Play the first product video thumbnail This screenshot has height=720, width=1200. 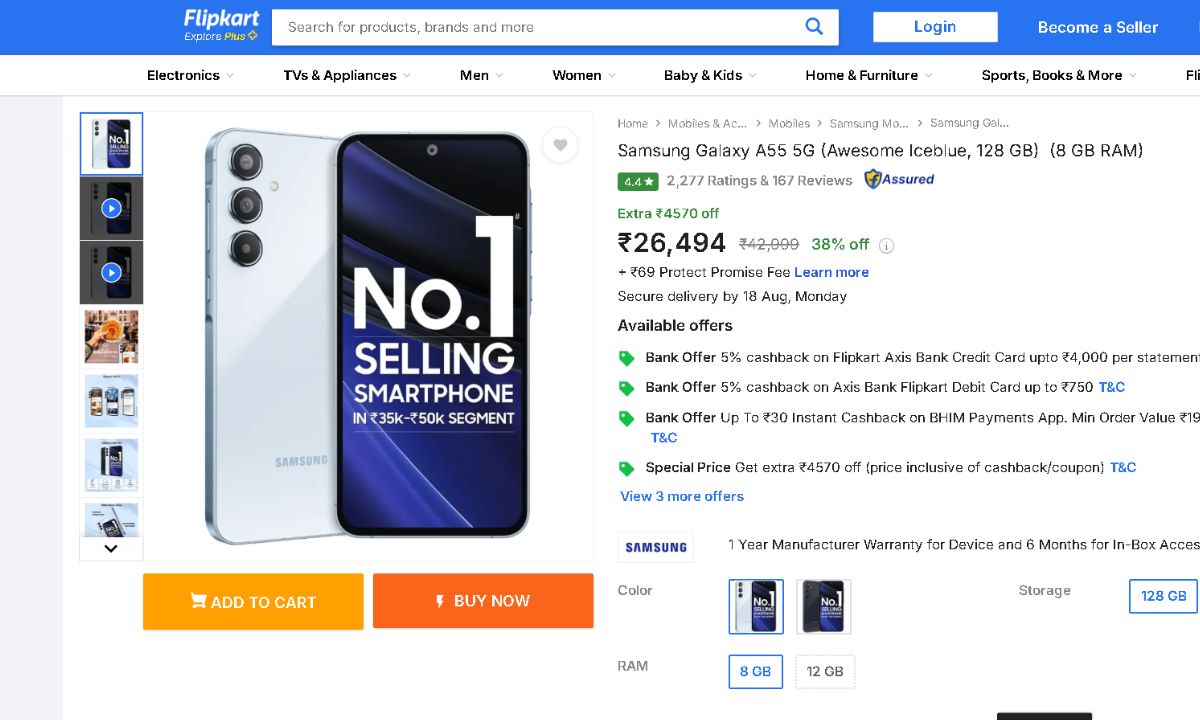[111, 208]
